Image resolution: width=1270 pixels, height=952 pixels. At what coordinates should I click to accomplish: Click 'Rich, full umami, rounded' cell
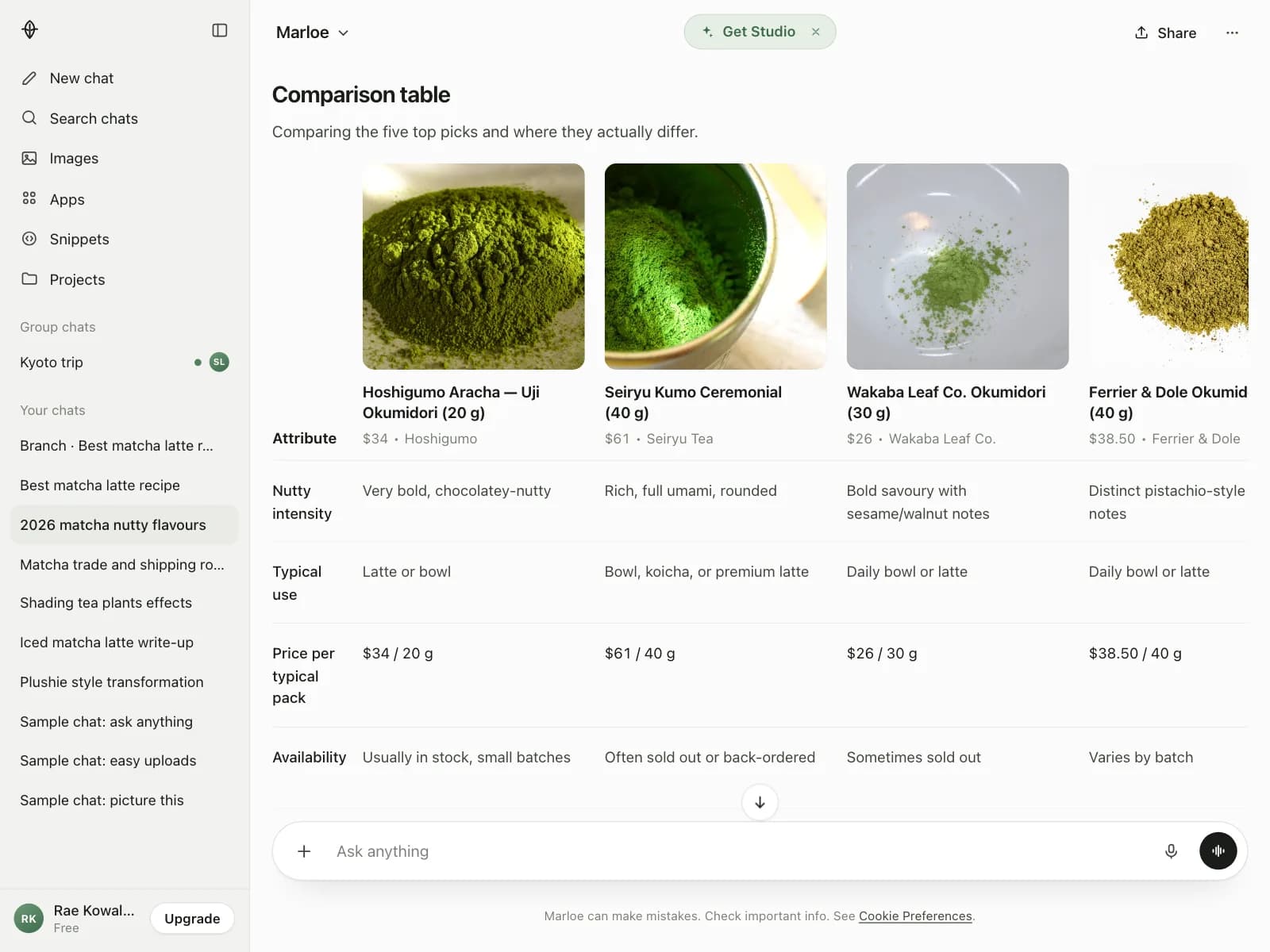point(691,491)
